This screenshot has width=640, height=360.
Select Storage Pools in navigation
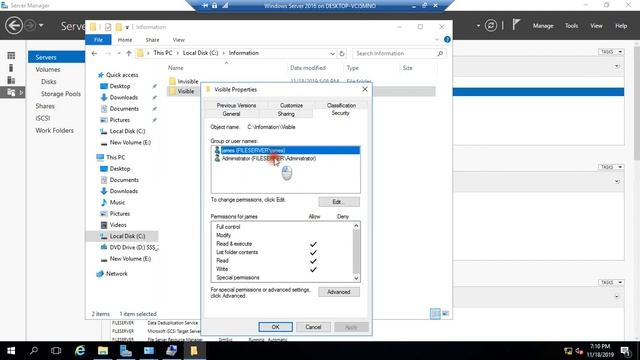[61, 94]
